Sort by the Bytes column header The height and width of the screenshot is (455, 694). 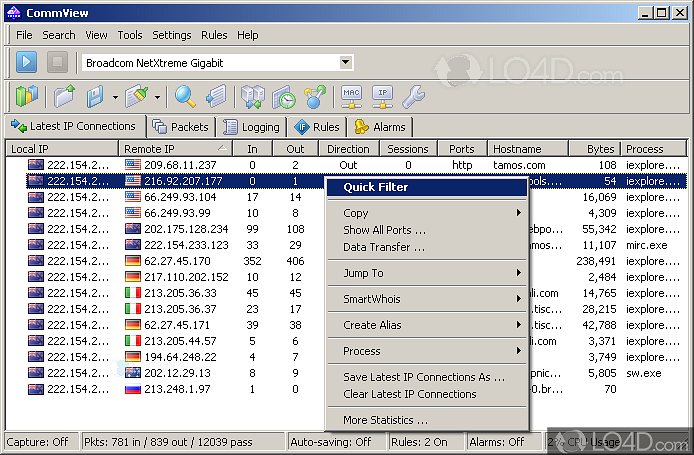coord(595,149)
